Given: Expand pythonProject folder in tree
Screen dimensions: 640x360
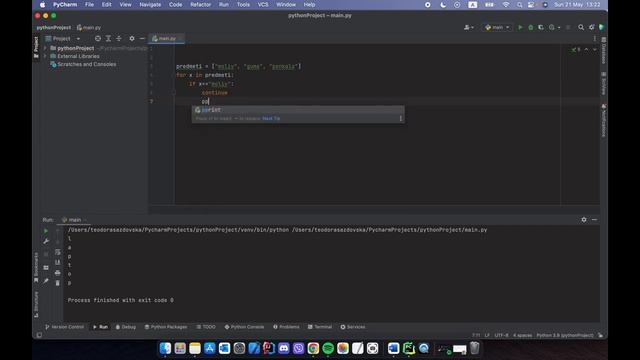Looking at the screenshot, I should pos(45,48).
